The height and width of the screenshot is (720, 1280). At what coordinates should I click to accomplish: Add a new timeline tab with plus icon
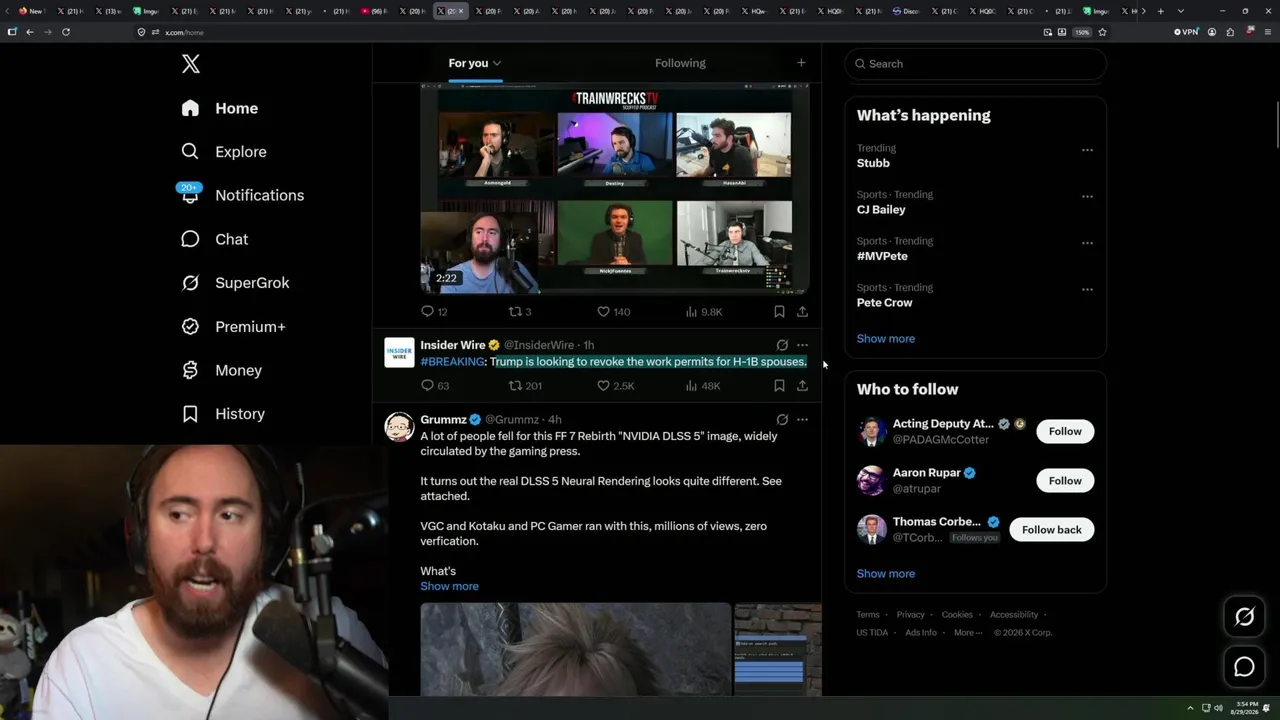801,63
